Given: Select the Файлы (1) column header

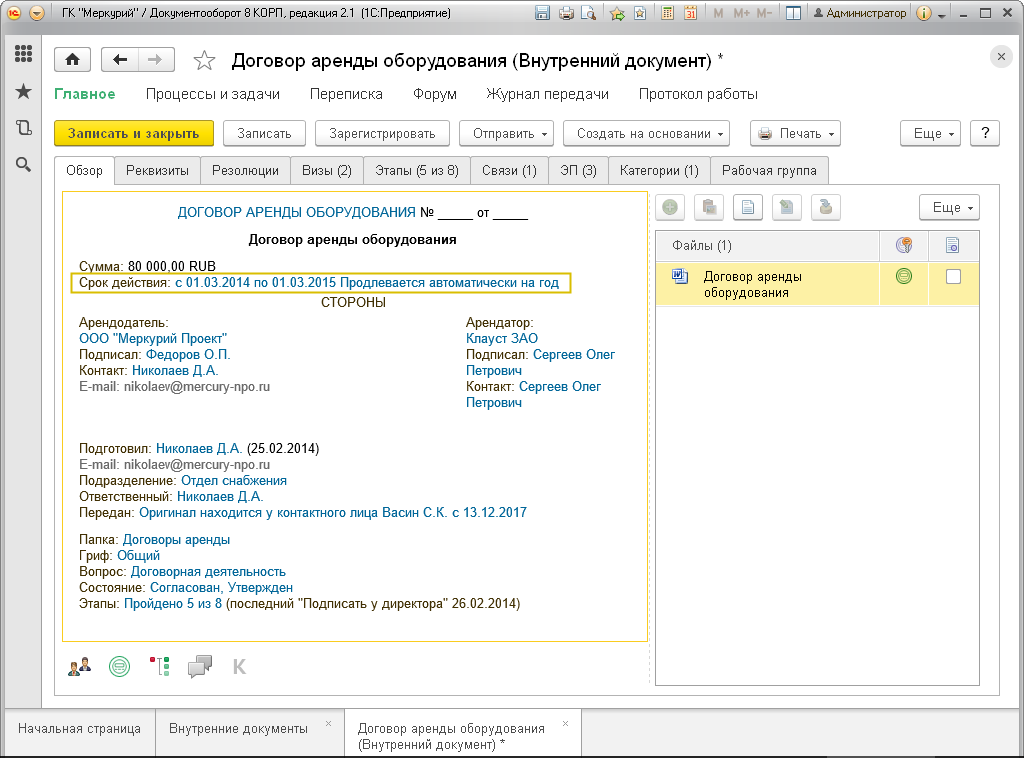Looking at the screenshot, I should [767, 245].
